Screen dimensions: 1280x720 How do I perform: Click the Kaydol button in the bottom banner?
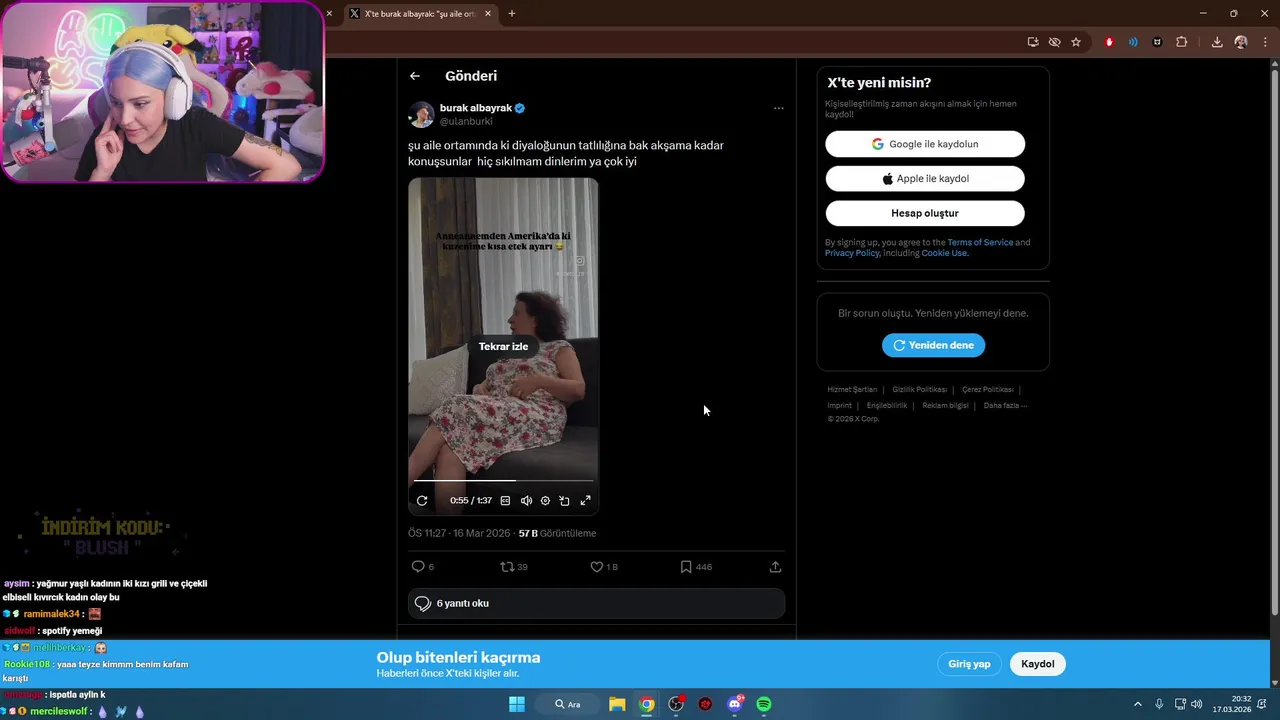click(x=1038, y=664)
